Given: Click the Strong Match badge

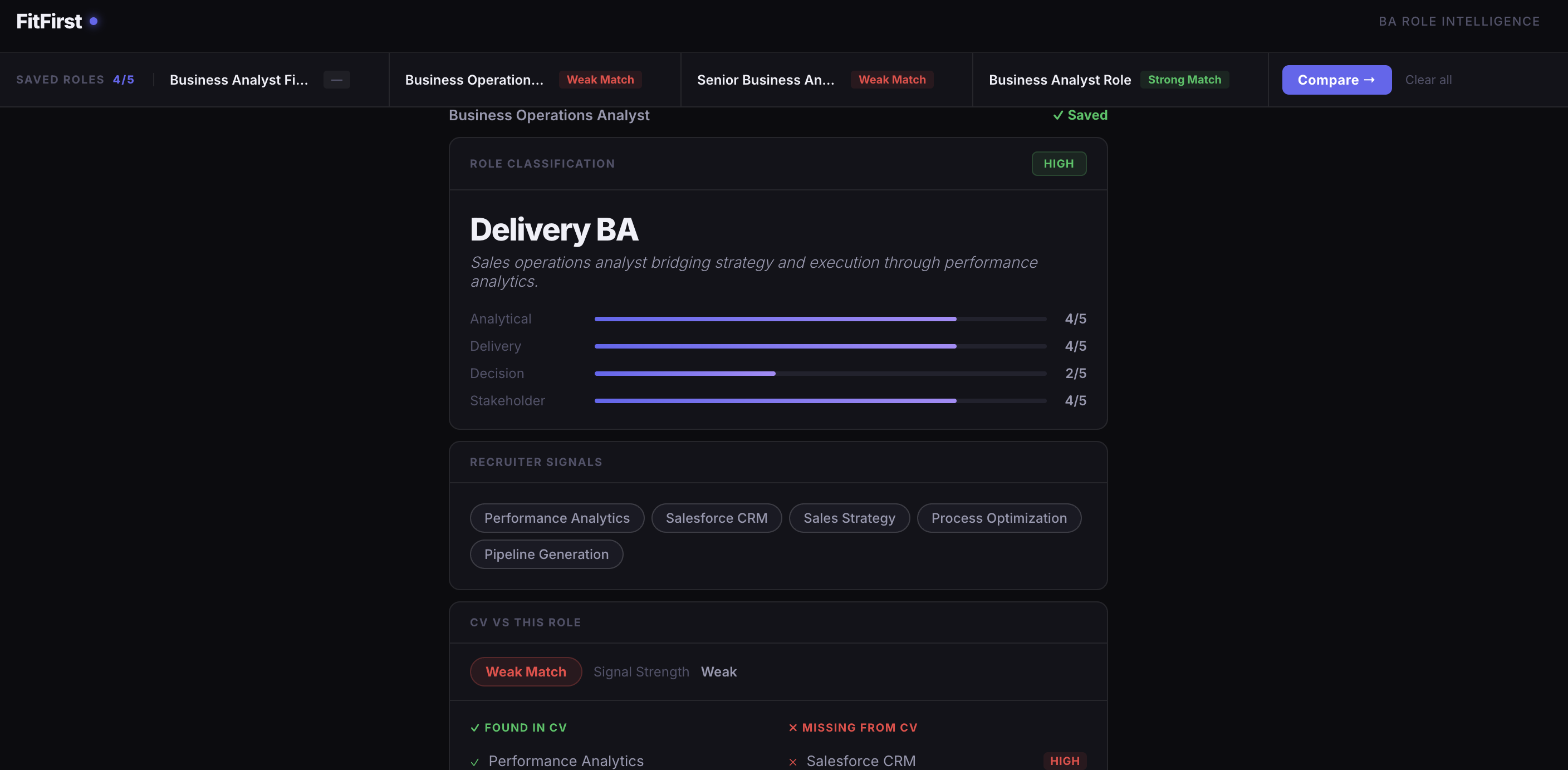Looking at the screenshot, I should point(1184,80).
